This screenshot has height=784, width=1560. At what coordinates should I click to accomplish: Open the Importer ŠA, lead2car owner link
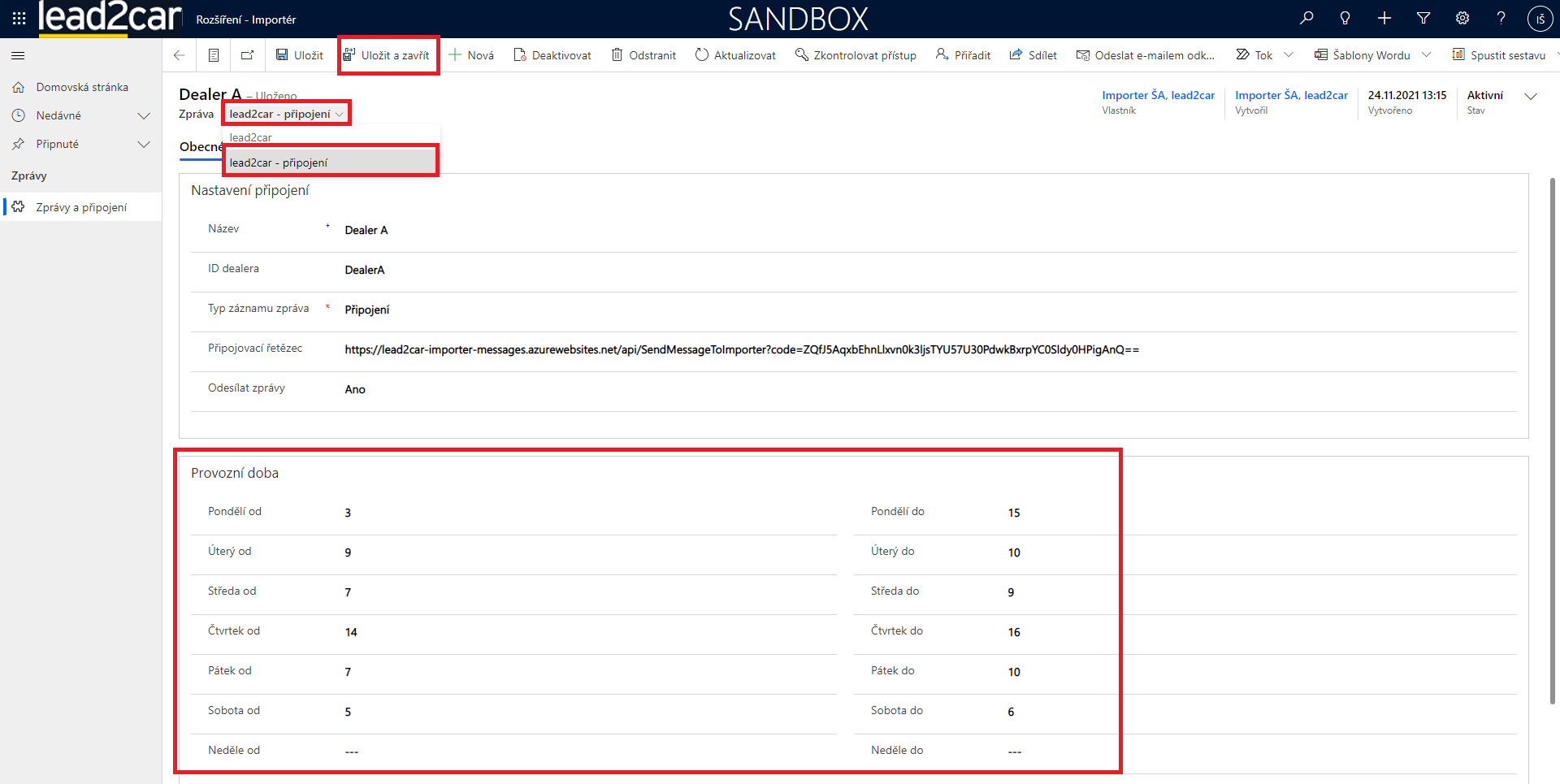pyautogui.click(x=1158, y=95)
